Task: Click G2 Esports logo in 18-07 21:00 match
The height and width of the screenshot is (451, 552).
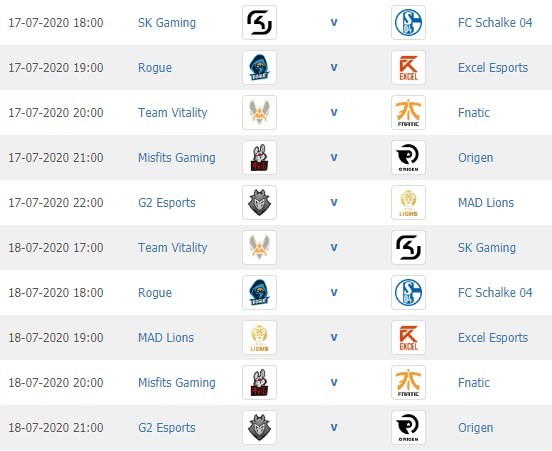Action: [x=259, y=427]
